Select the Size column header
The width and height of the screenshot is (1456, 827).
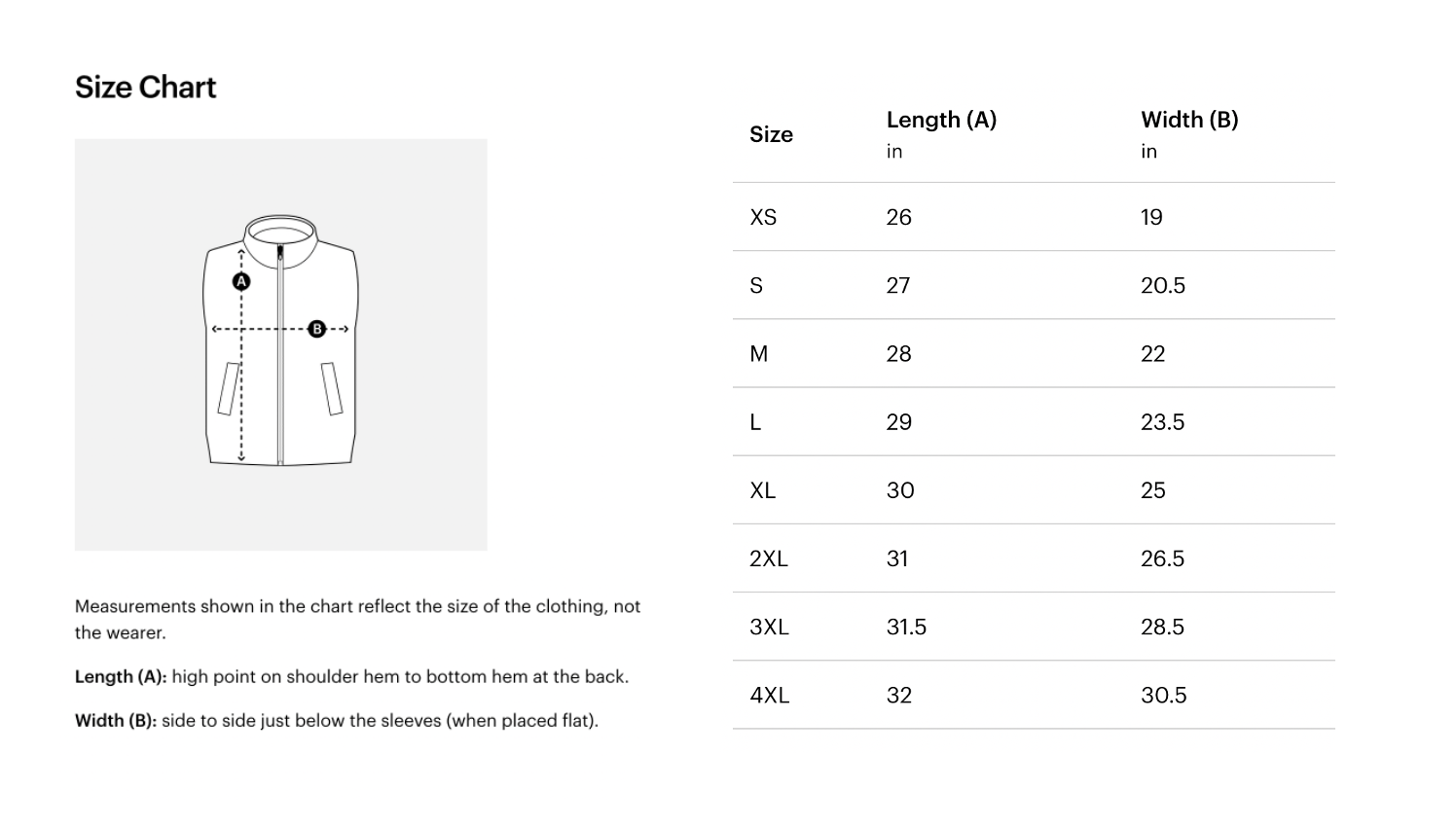click(x=771, y=134)
